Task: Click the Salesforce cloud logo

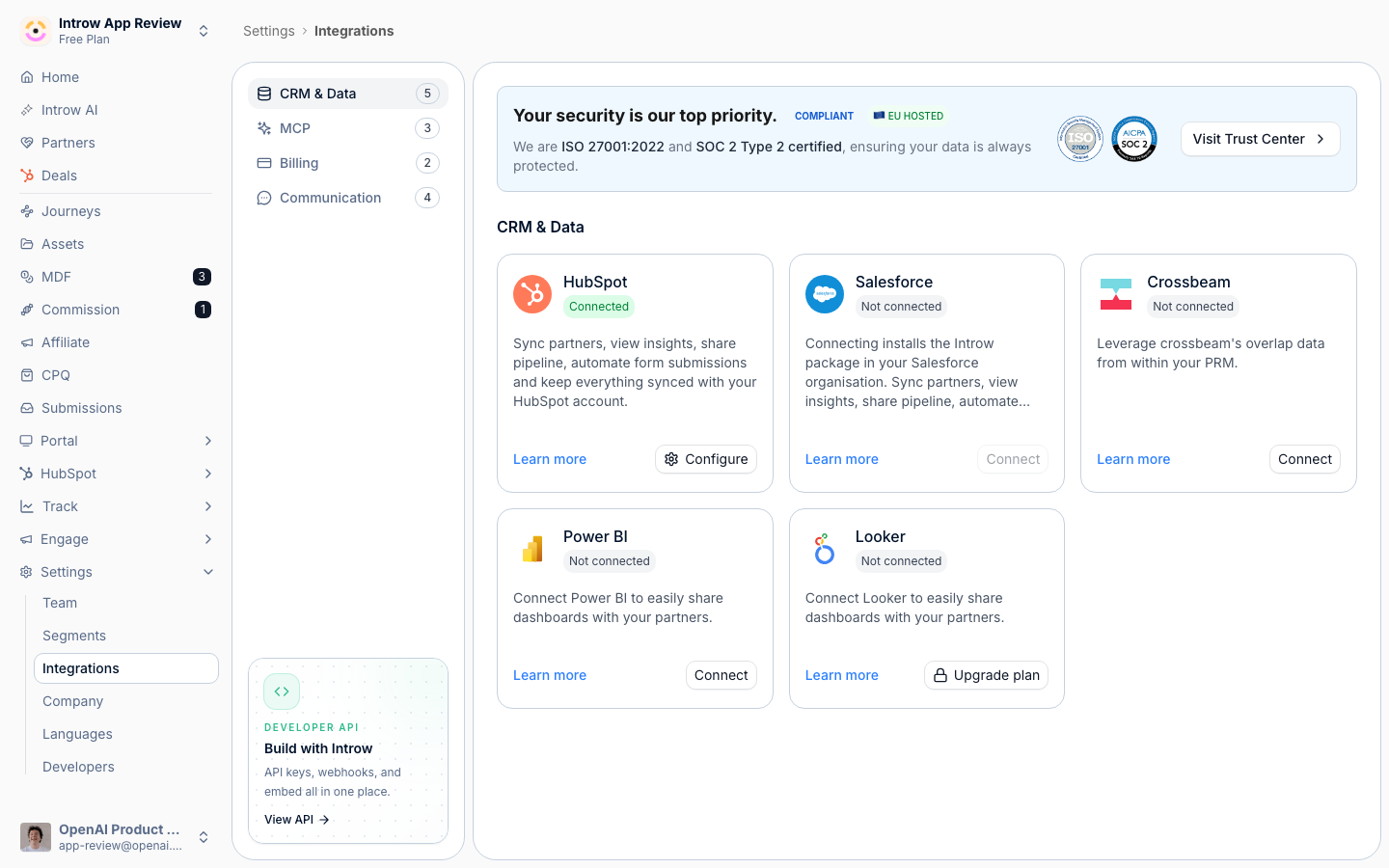Action: (x=825, y=294)
